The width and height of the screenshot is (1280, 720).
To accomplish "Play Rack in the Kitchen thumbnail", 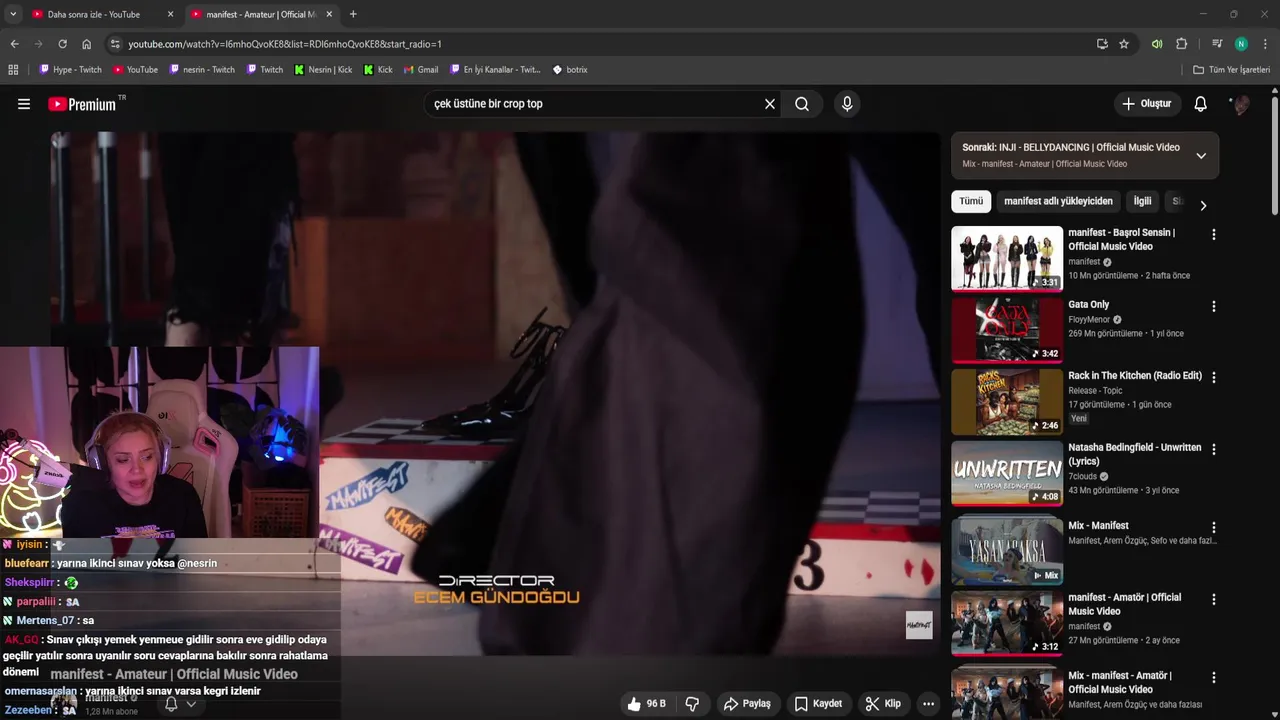I will pyautogui.click(x=1007, y=401).
